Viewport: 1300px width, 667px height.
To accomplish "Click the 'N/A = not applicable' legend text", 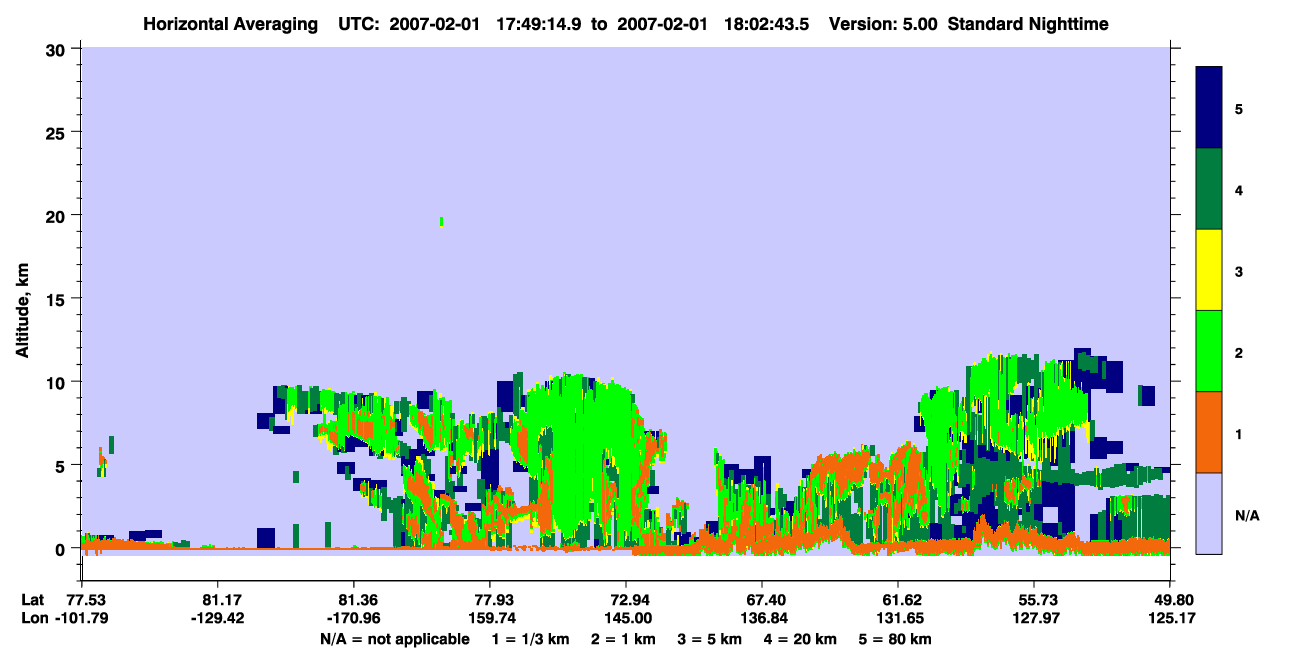I will pos(395,639).
